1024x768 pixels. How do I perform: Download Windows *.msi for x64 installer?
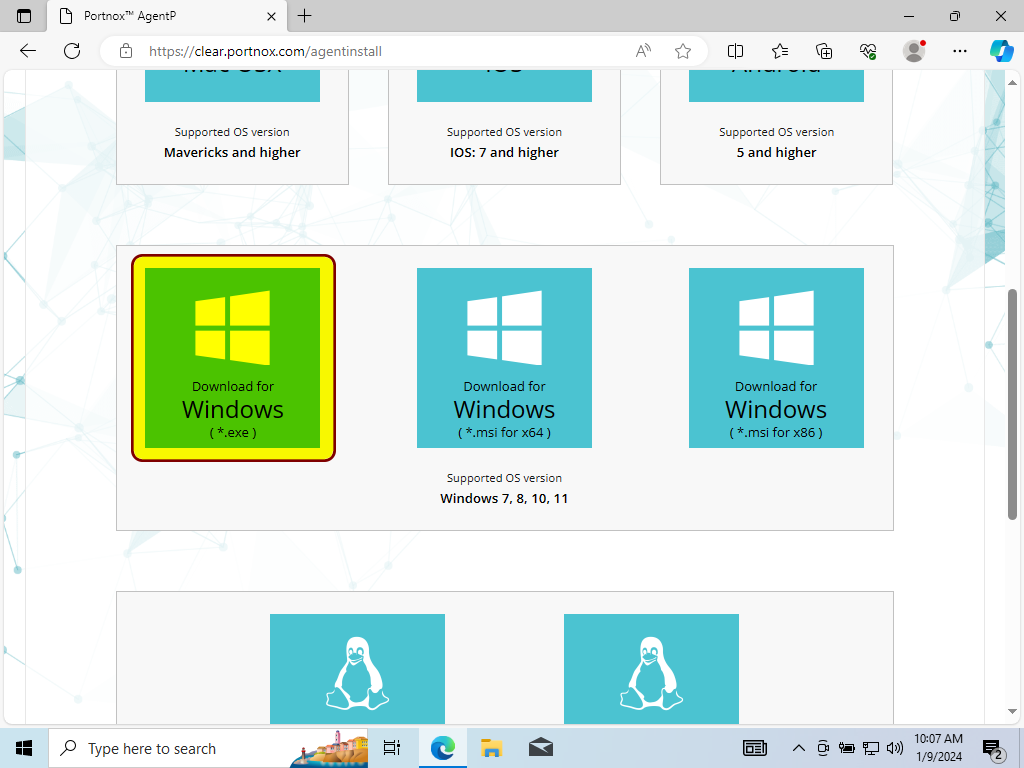[x=504, y=358]
